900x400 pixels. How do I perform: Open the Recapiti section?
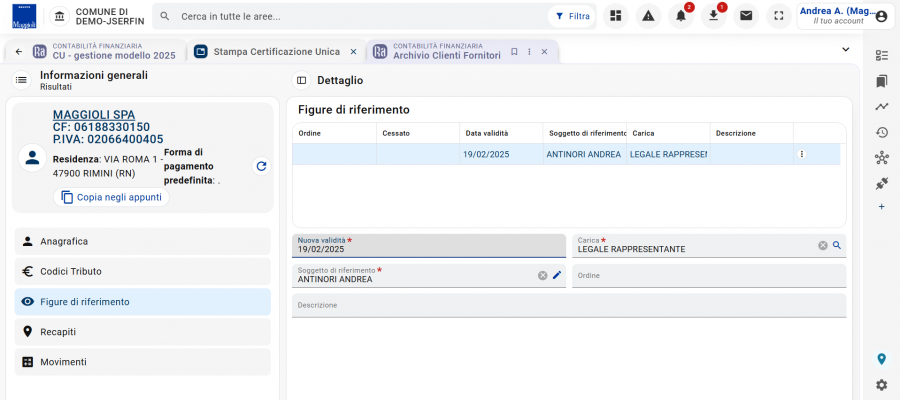[142, 332]
